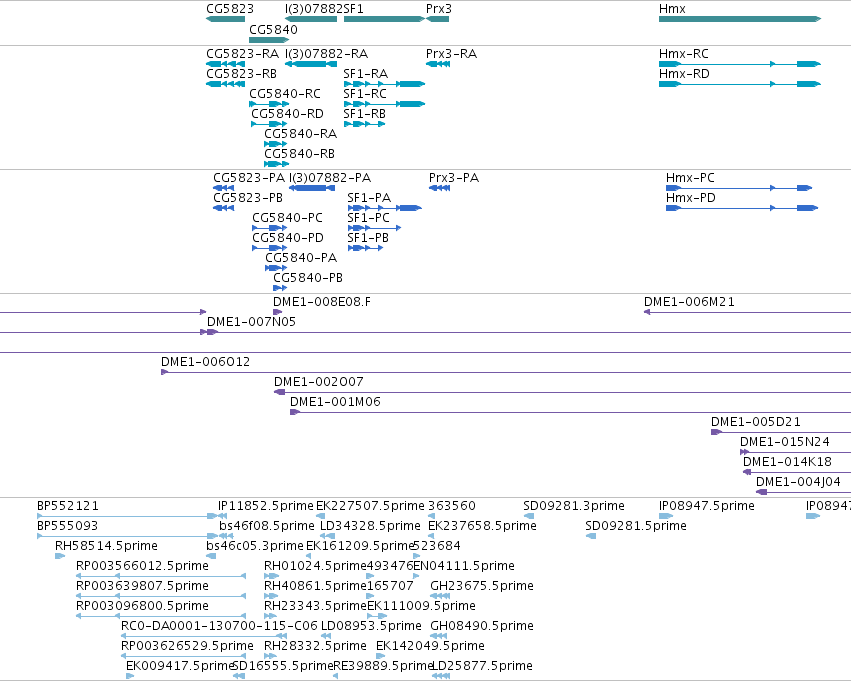
Task: Click clone DME1-006M21
Action: click(747, 312)
